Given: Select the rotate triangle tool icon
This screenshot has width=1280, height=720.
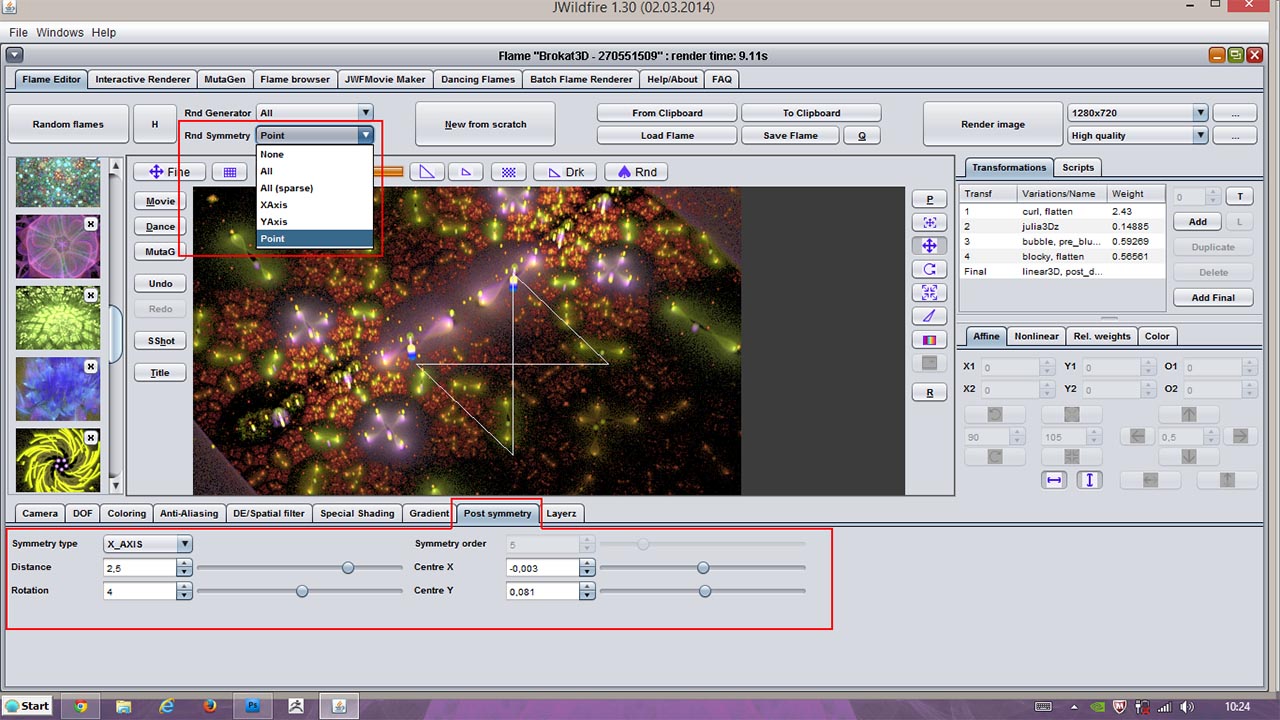Looking at the screenshot, I should tap(930, 269).
